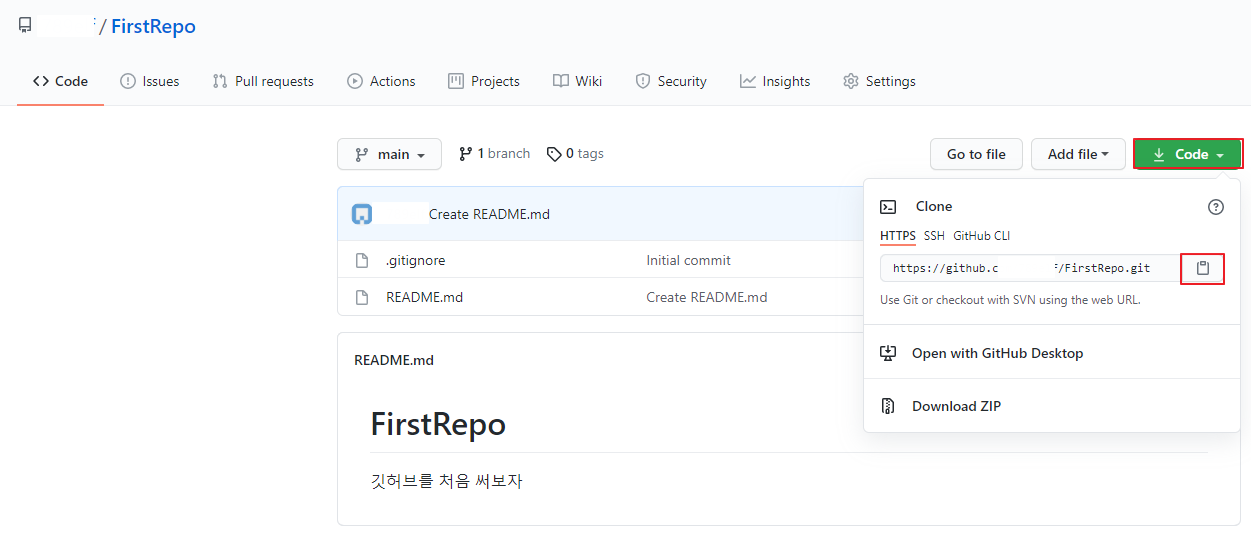
Task: Select the GitHub CLI clone option
Action: [981, 236]
